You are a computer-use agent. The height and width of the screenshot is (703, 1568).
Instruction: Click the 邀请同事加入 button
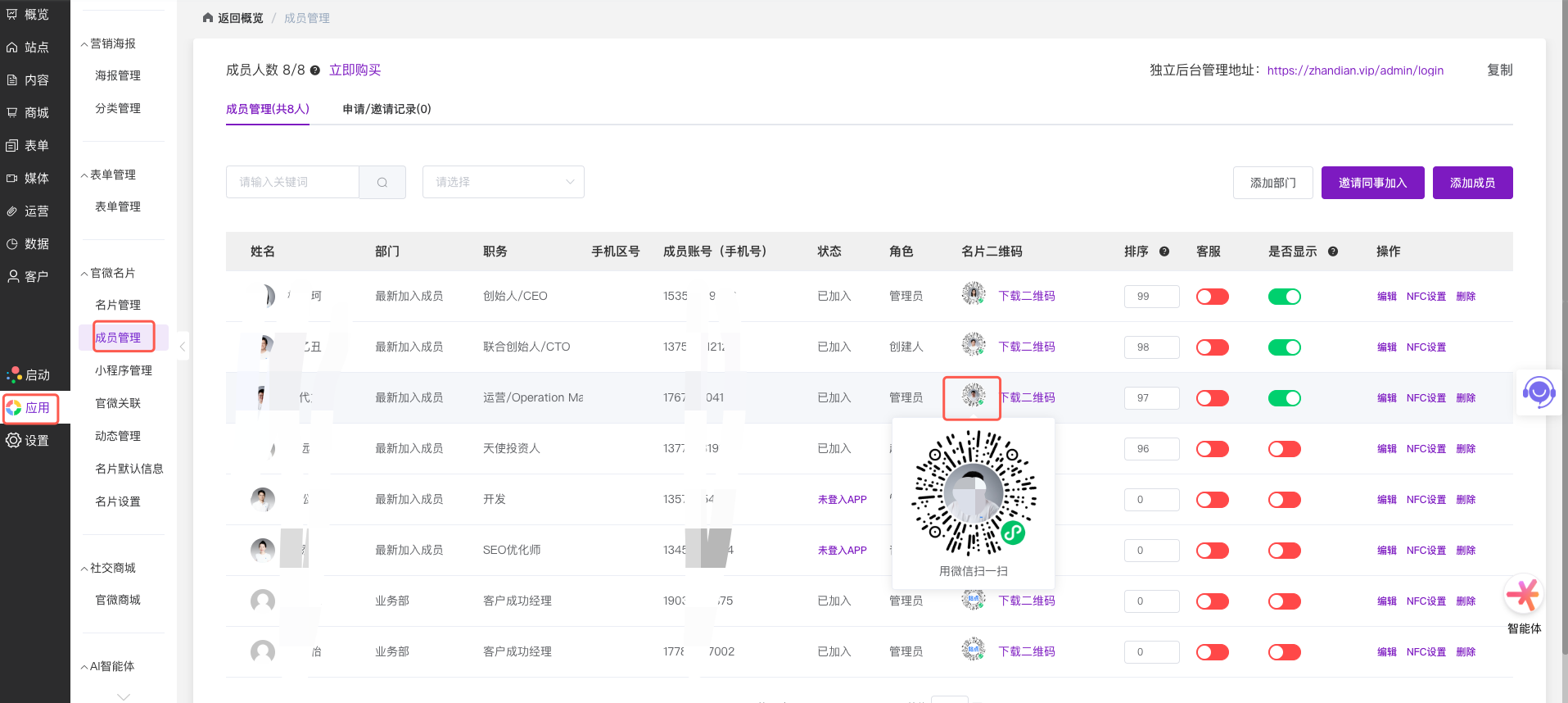pyautogui.click(x=1372, y=183)
